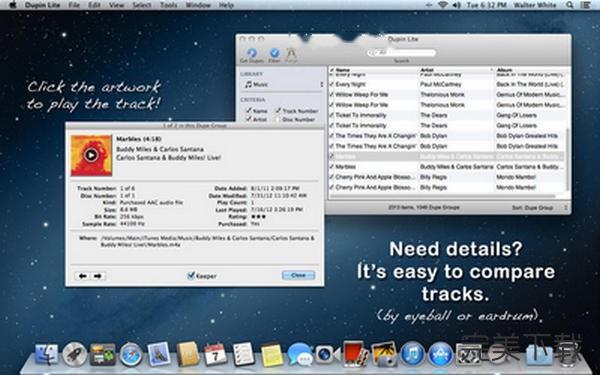
Task: Click the items and Dupe Groups status text
Action: point(424,207)
